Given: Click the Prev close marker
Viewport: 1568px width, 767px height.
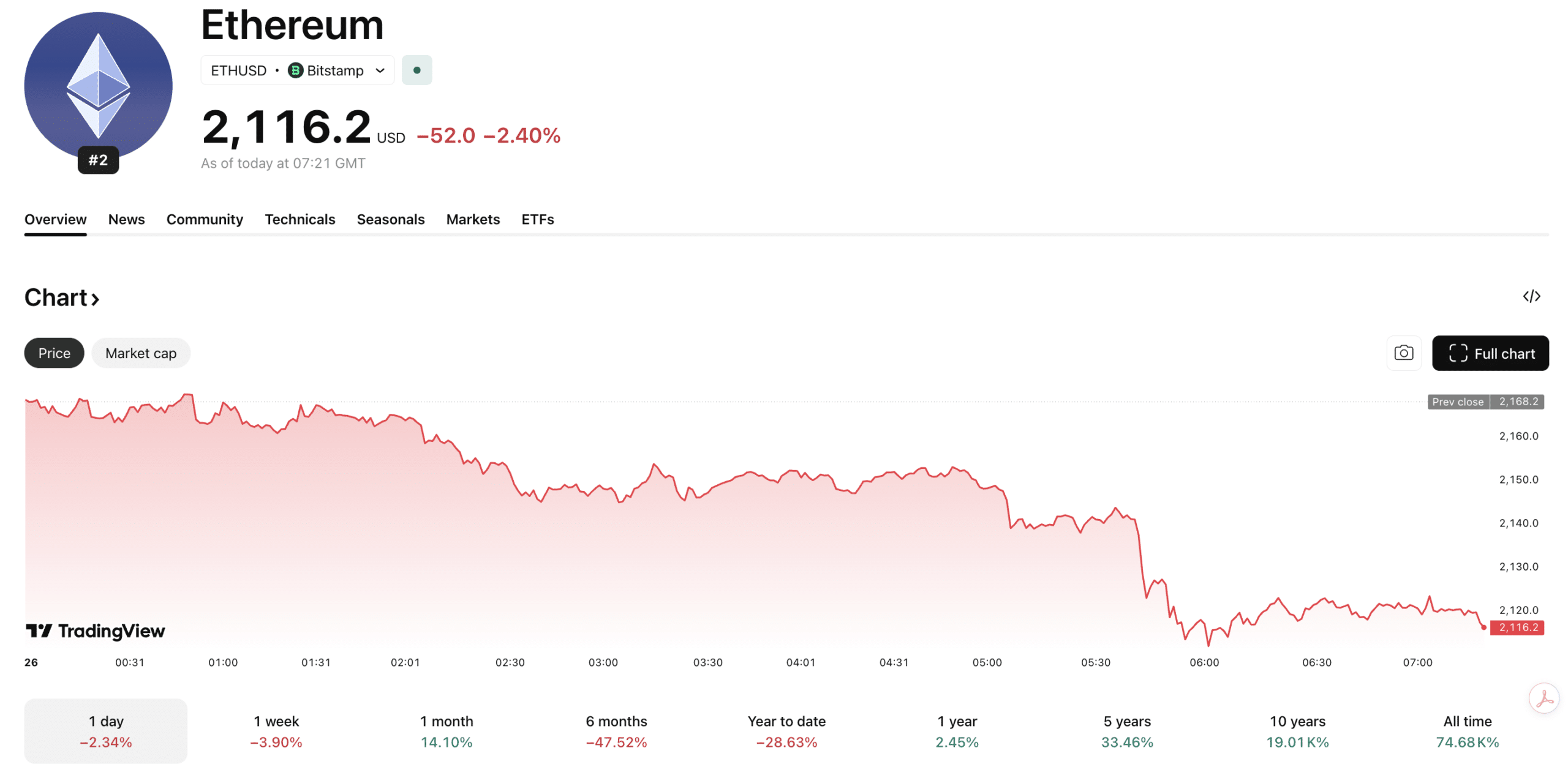Looking at the screenshot, I should point(1458,402).
